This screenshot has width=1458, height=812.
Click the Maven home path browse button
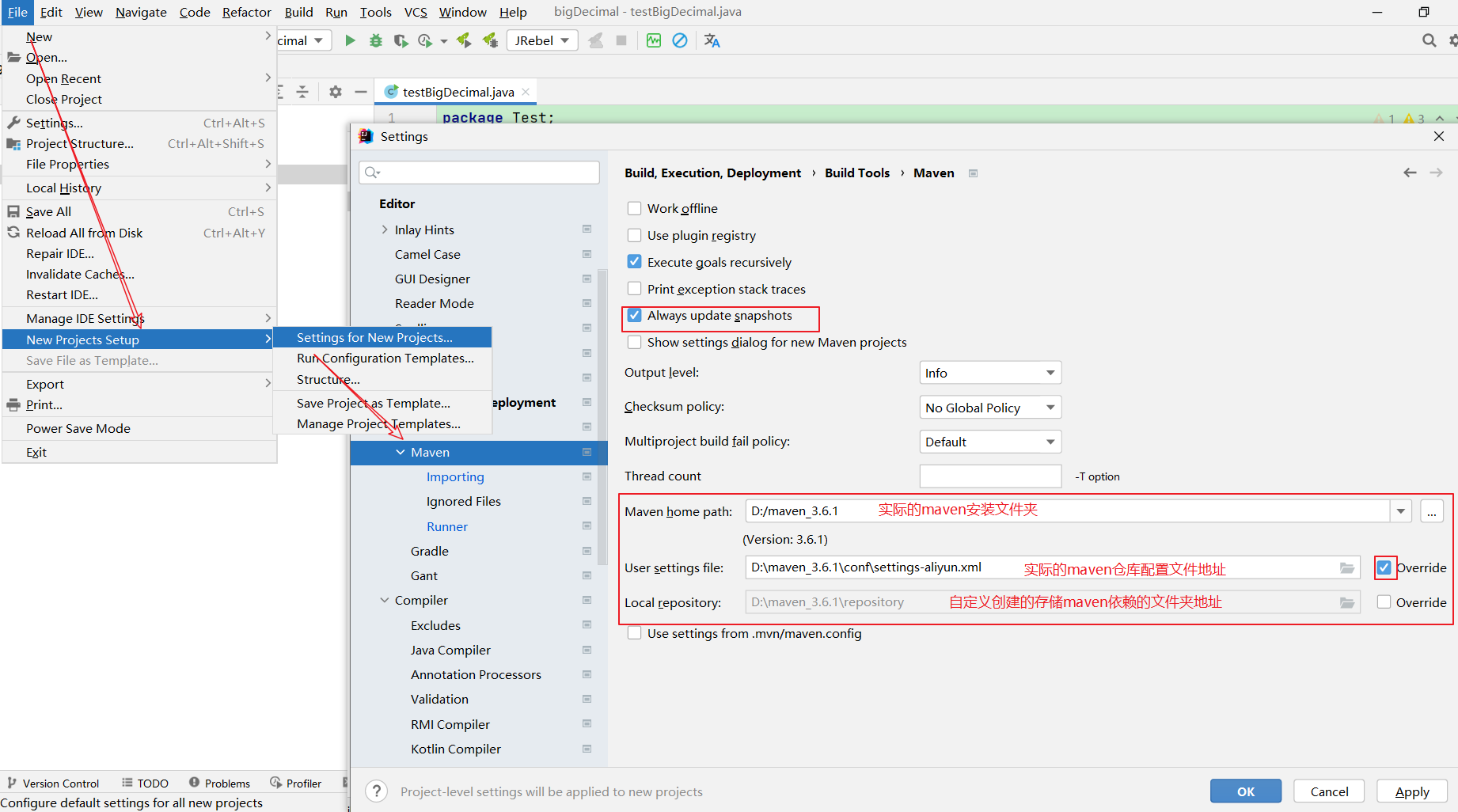click(1431, 511)
